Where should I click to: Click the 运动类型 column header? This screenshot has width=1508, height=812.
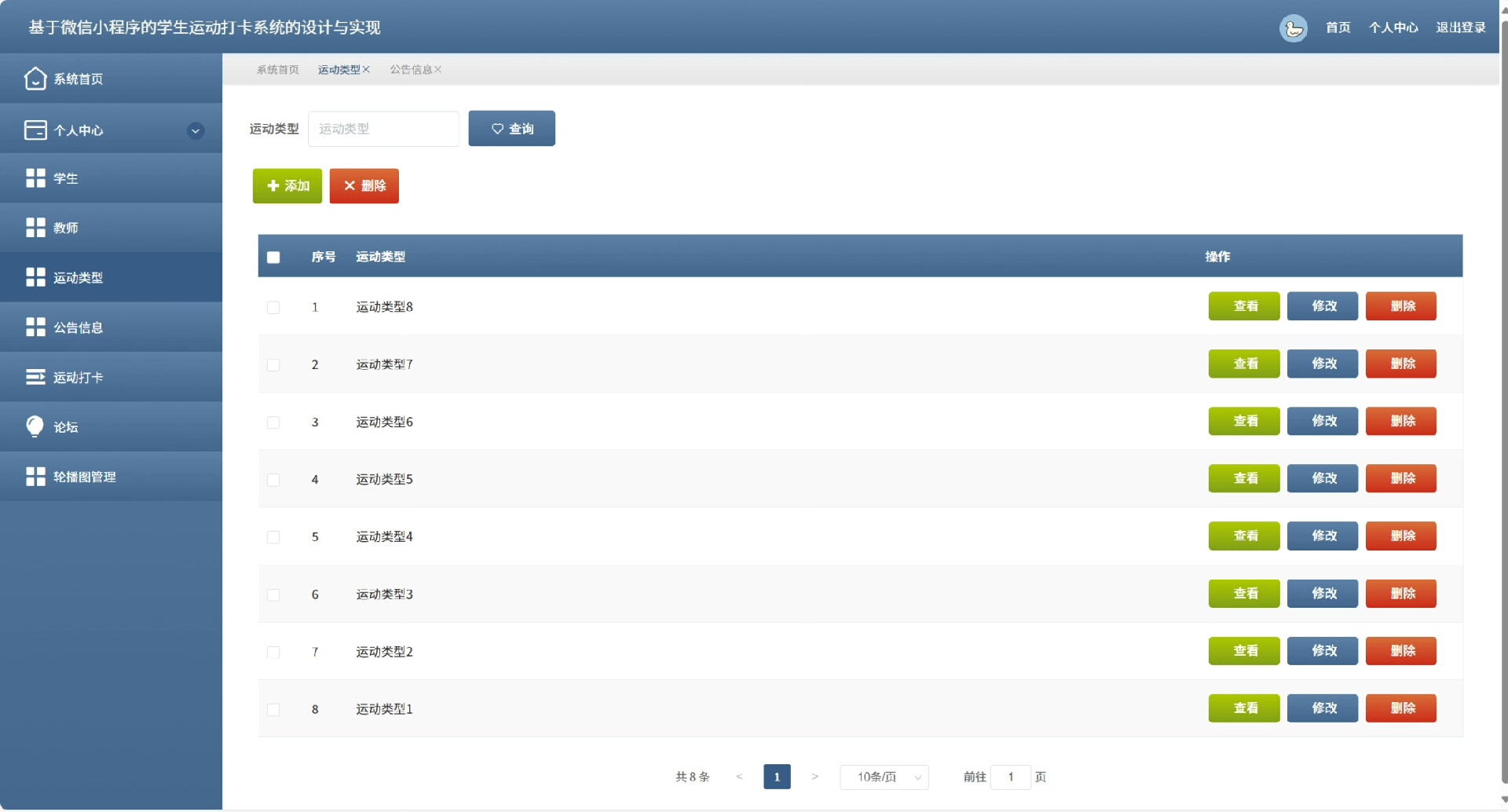tap(380, 257)
